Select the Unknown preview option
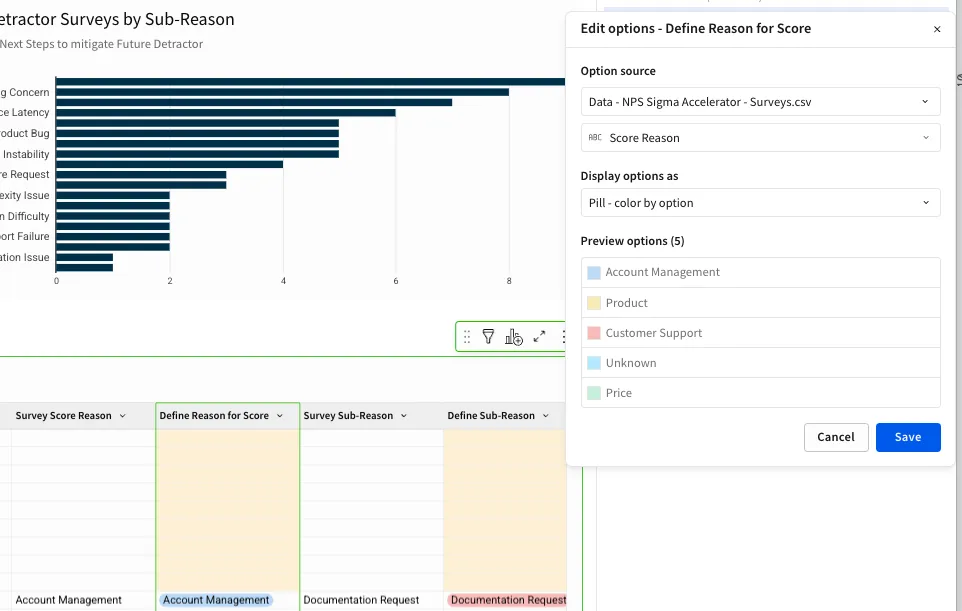This screenshot has height=611, width=962. click(631, 363)
